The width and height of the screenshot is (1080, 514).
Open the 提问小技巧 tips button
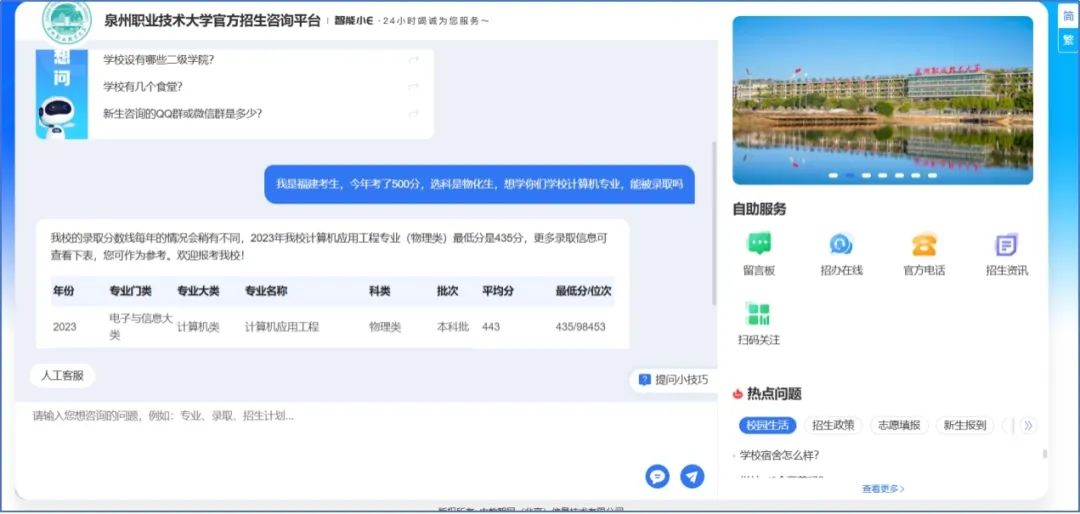click(673, 380)
